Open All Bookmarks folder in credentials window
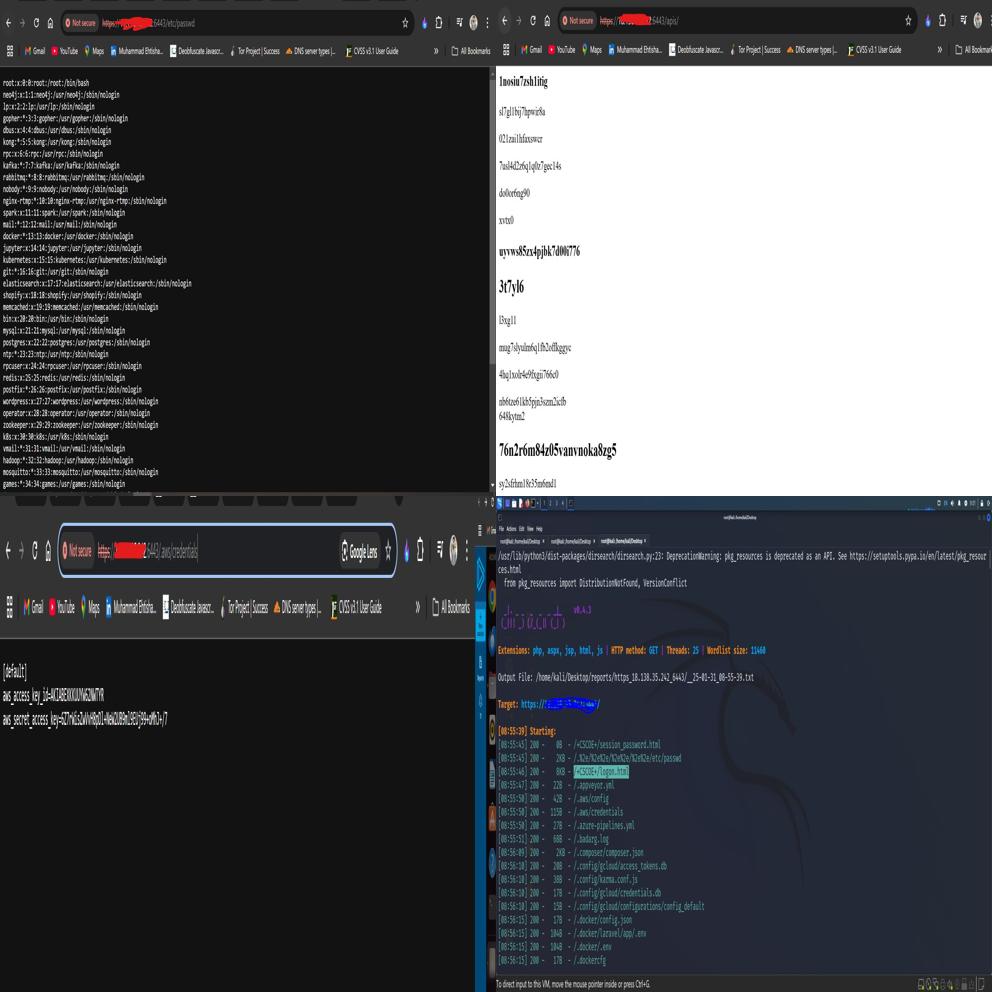The width and height of the screenshot is (992, 992). tap(450, 607)
